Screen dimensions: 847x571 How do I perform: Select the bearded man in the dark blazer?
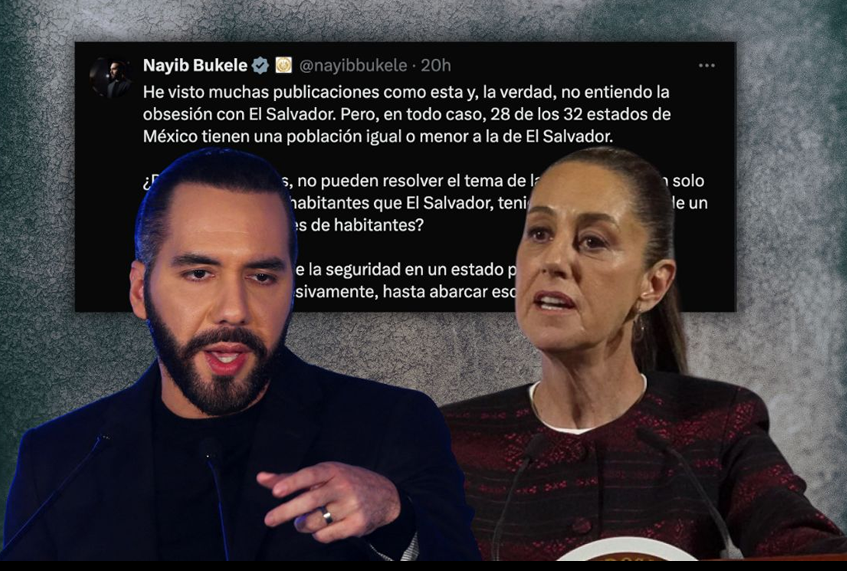(238, 357)
